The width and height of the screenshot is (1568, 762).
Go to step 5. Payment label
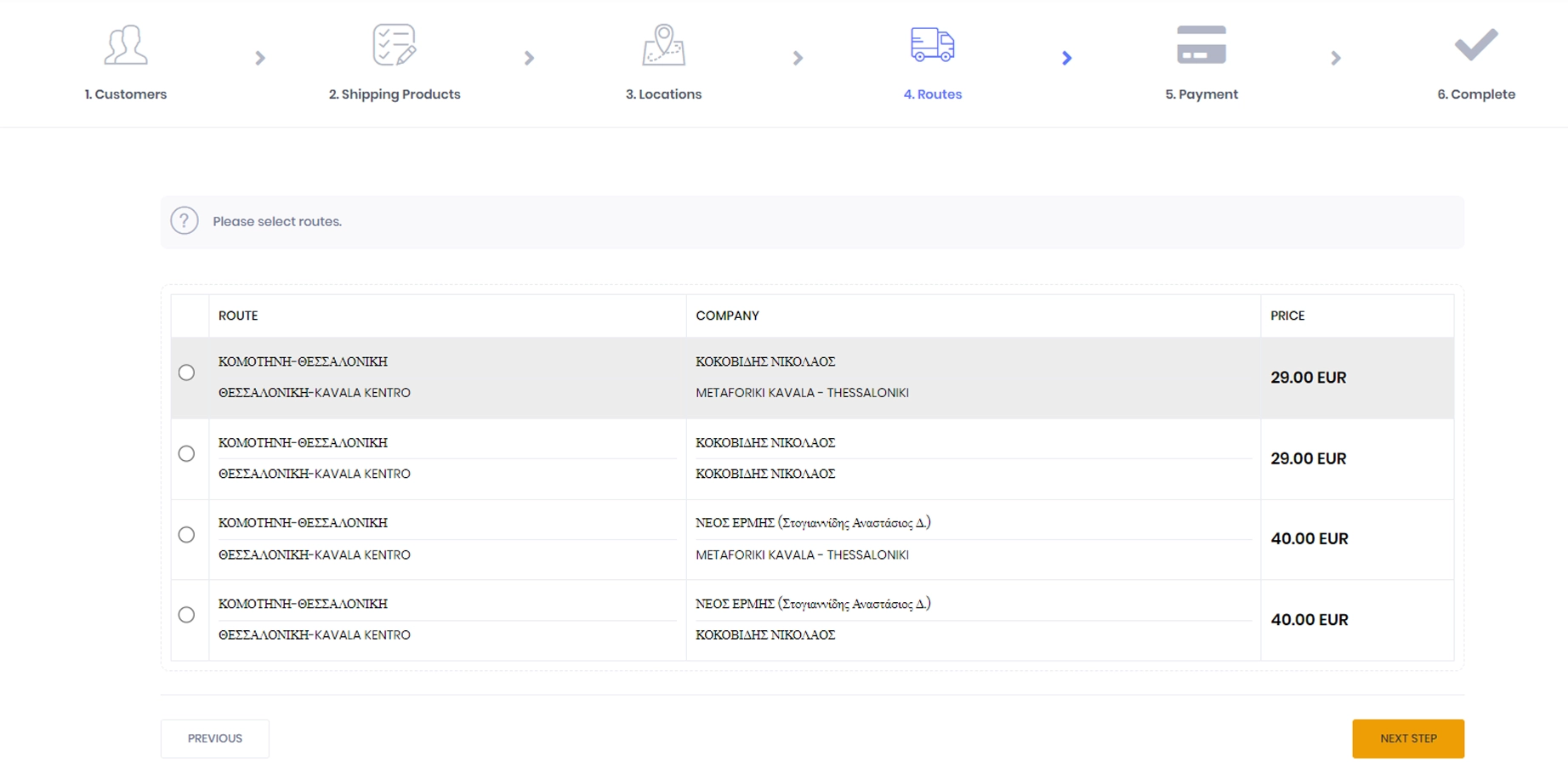tap(1202, 94)
